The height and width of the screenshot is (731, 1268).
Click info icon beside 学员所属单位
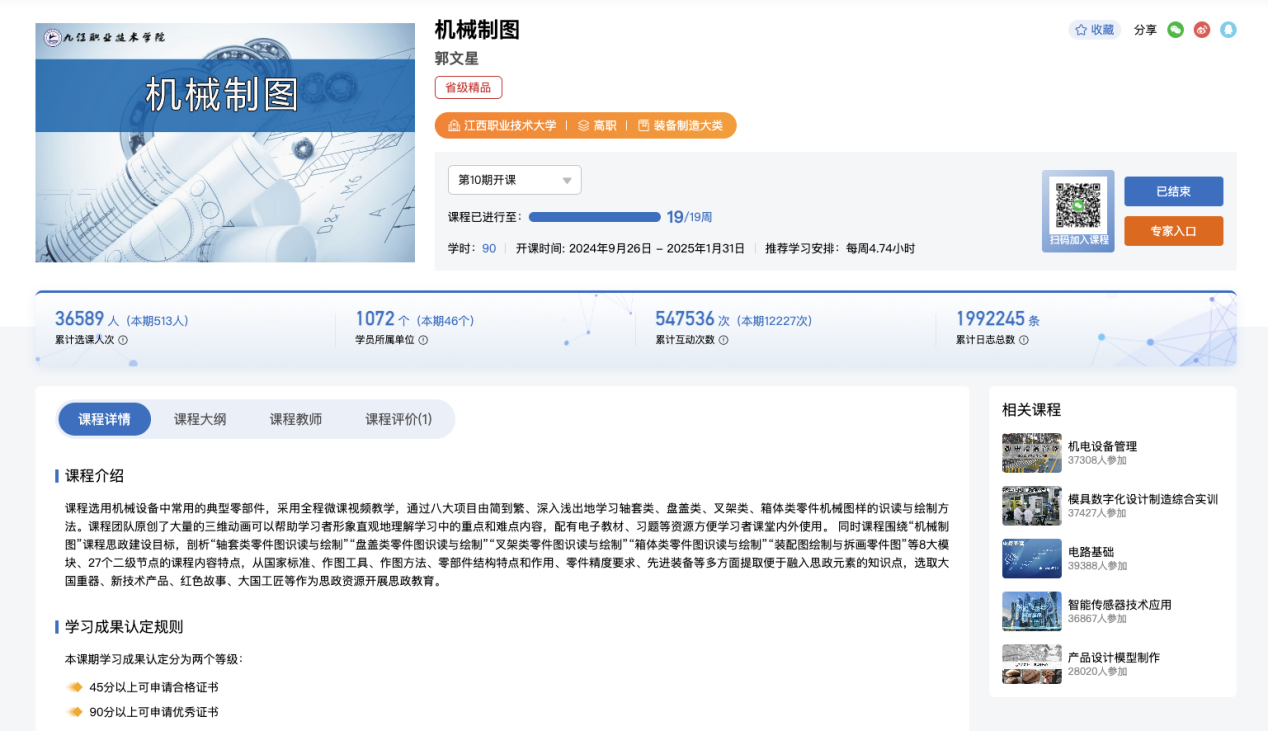point(423,340)
